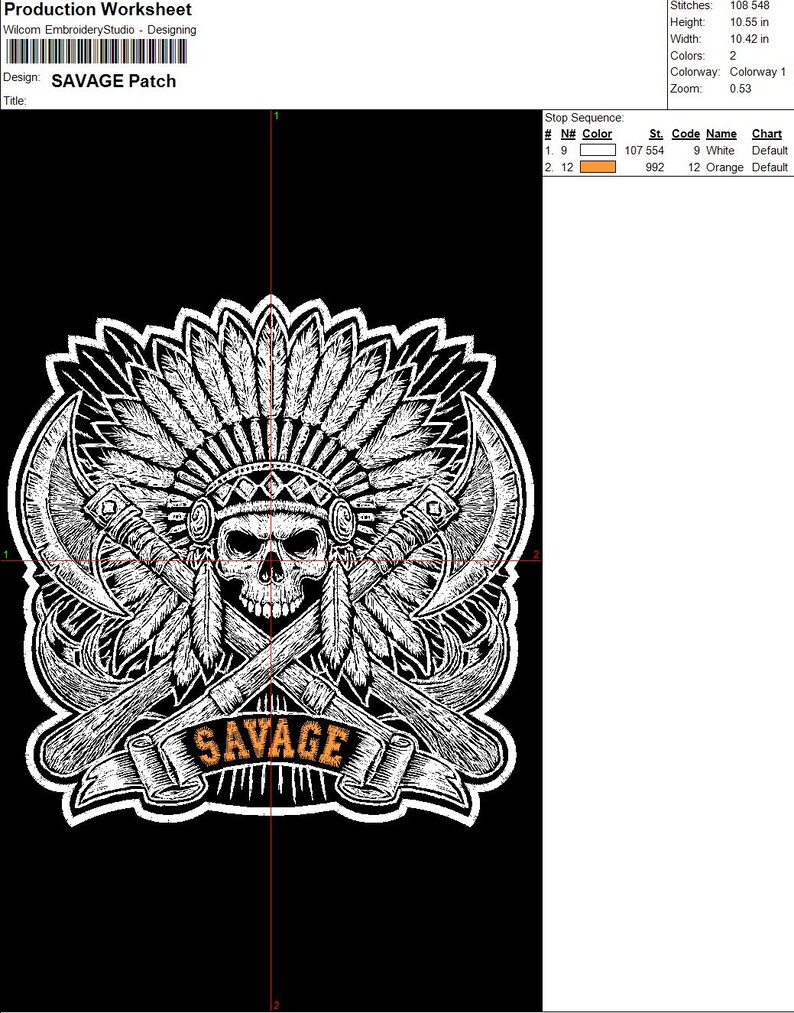Image resolution: width=794 pixels, height=1013 pixels.
Task: Click the Name column header
Action: (x=721, y=134)
